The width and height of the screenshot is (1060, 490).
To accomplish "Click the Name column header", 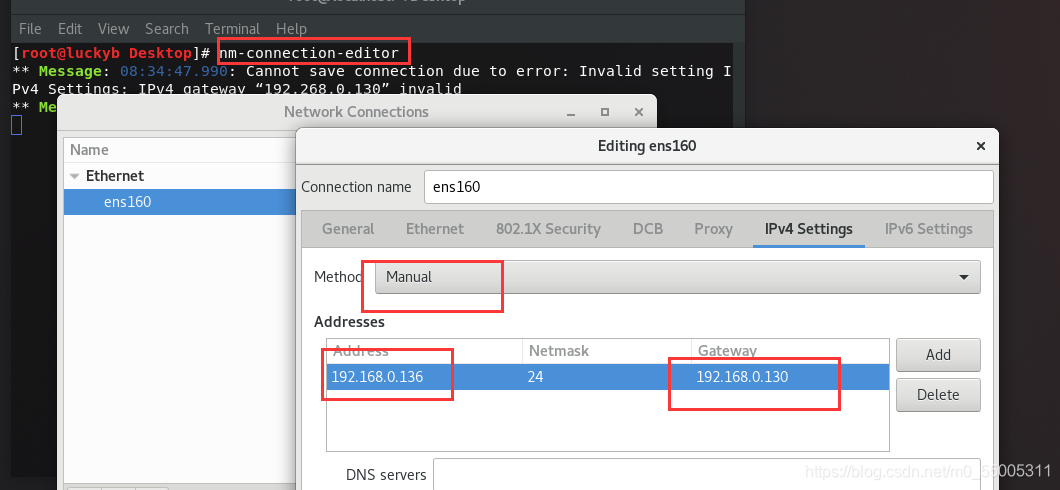I will (180, 149).
